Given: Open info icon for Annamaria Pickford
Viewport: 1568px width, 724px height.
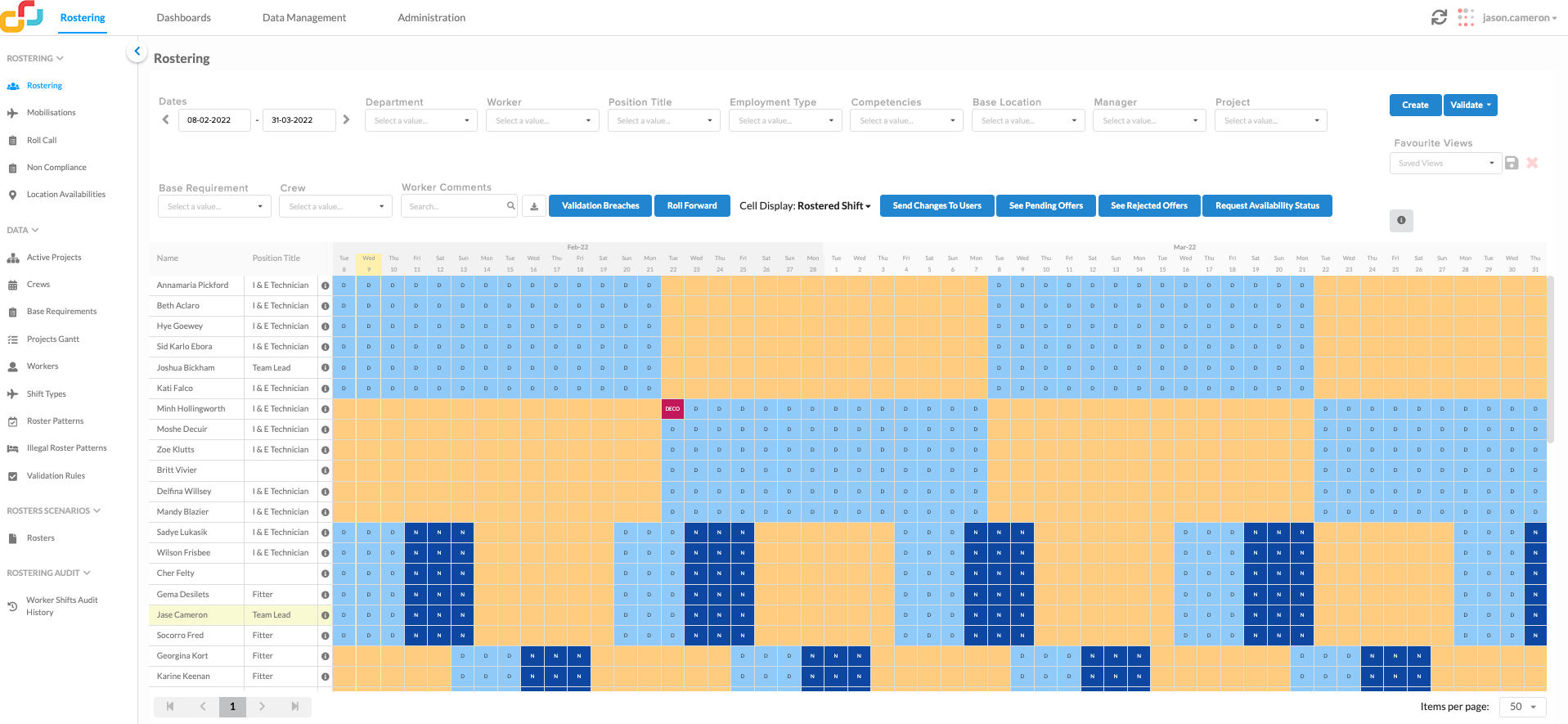Looking at the screenshot, I should 325,286.
